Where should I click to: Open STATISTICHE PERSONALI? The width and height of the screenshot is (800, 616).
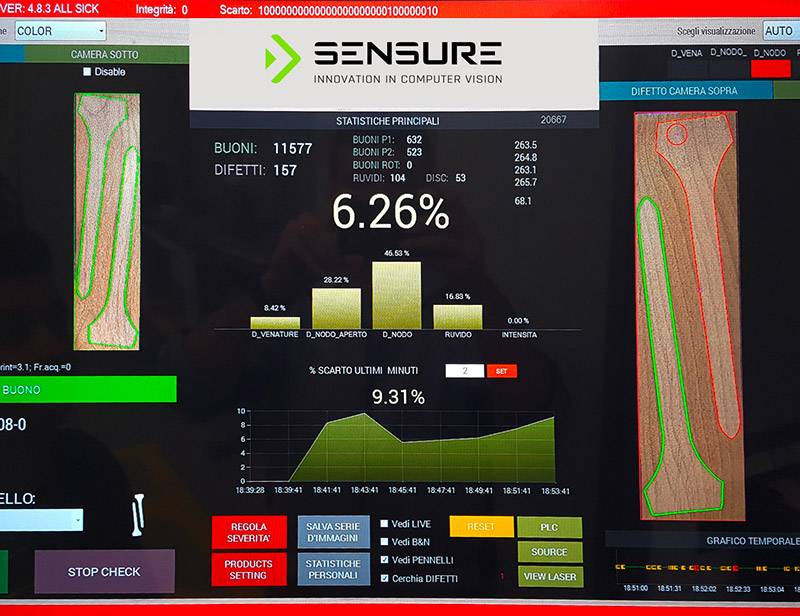[x=333, y=569]
